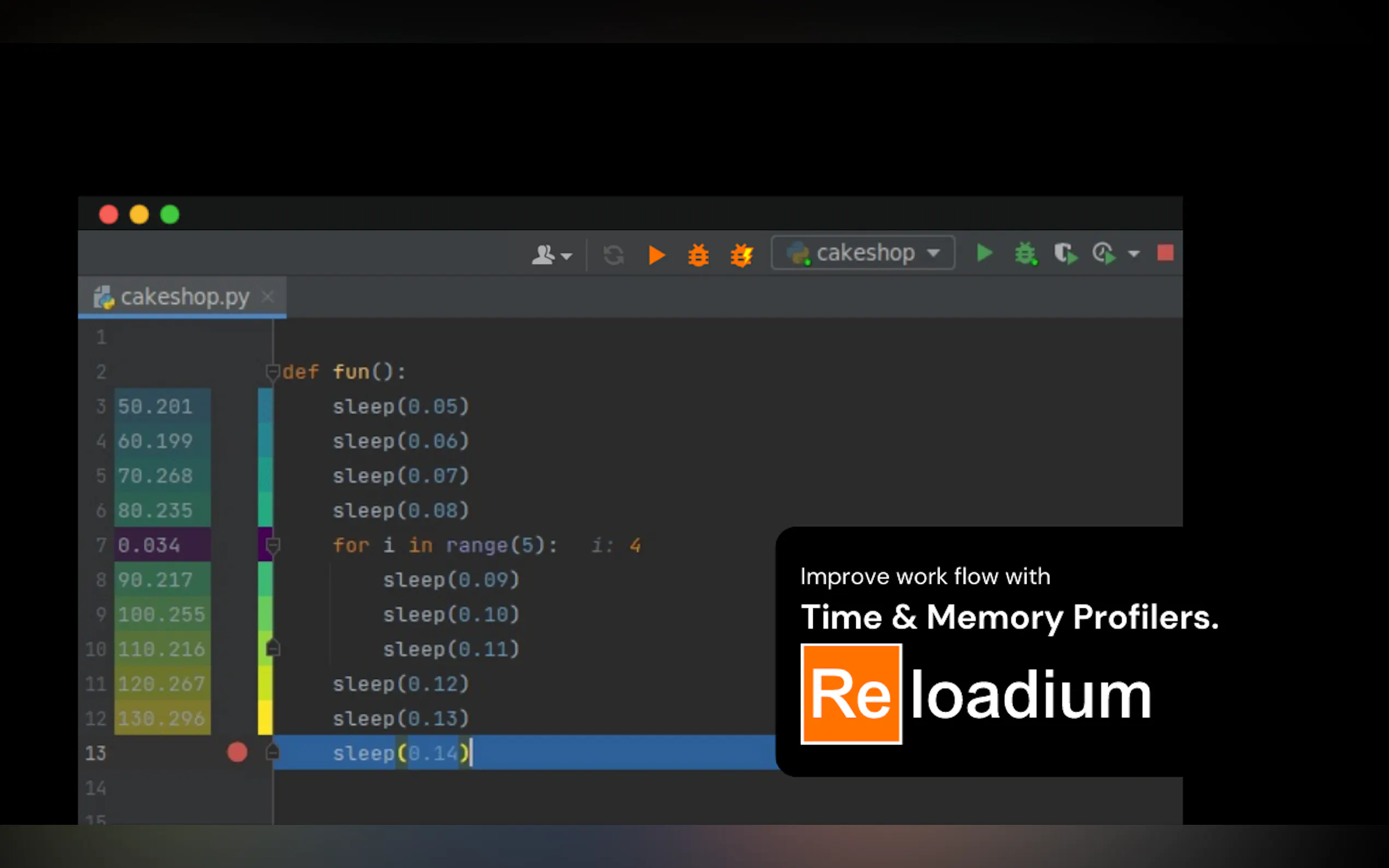1389x868 pixels.
Task: Click the 0.034 timing on line 7
Action: pyautogui.click(x=149, y=545)
